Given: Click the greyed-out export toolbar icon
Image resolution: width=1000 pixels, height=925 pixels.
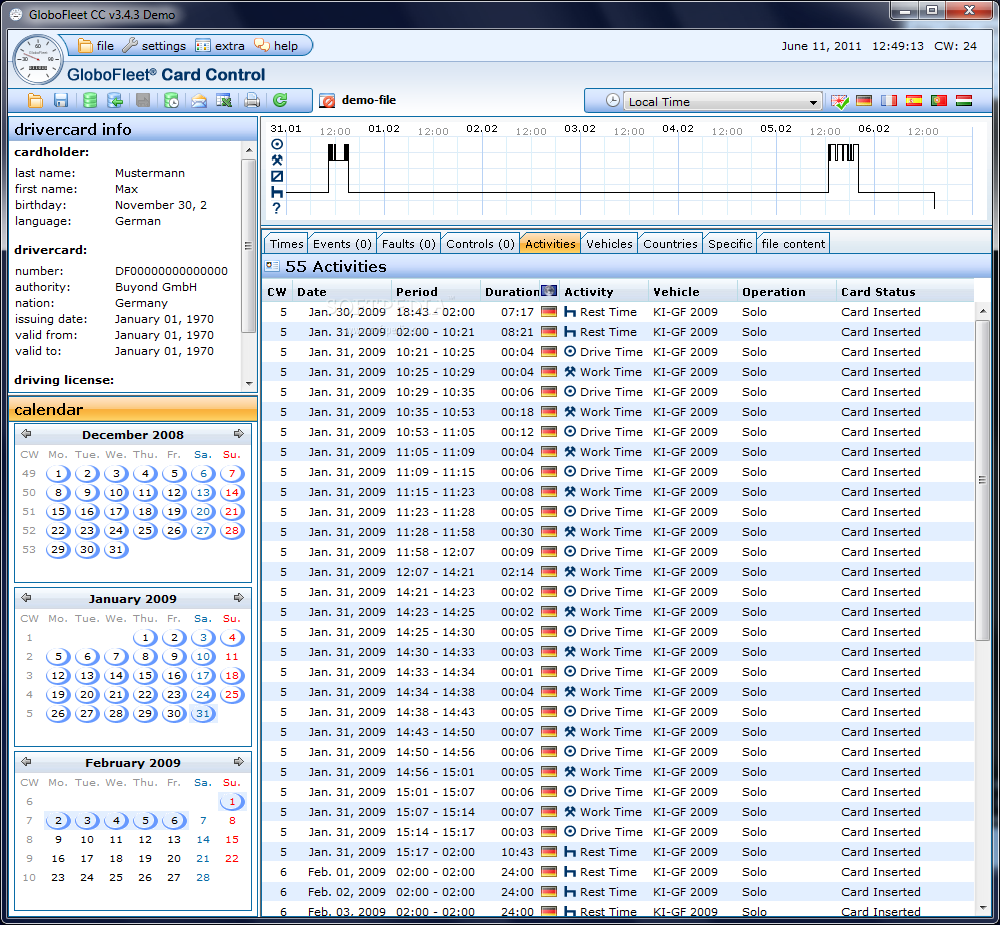Looking at the screenshot, I should pos(143,101).
